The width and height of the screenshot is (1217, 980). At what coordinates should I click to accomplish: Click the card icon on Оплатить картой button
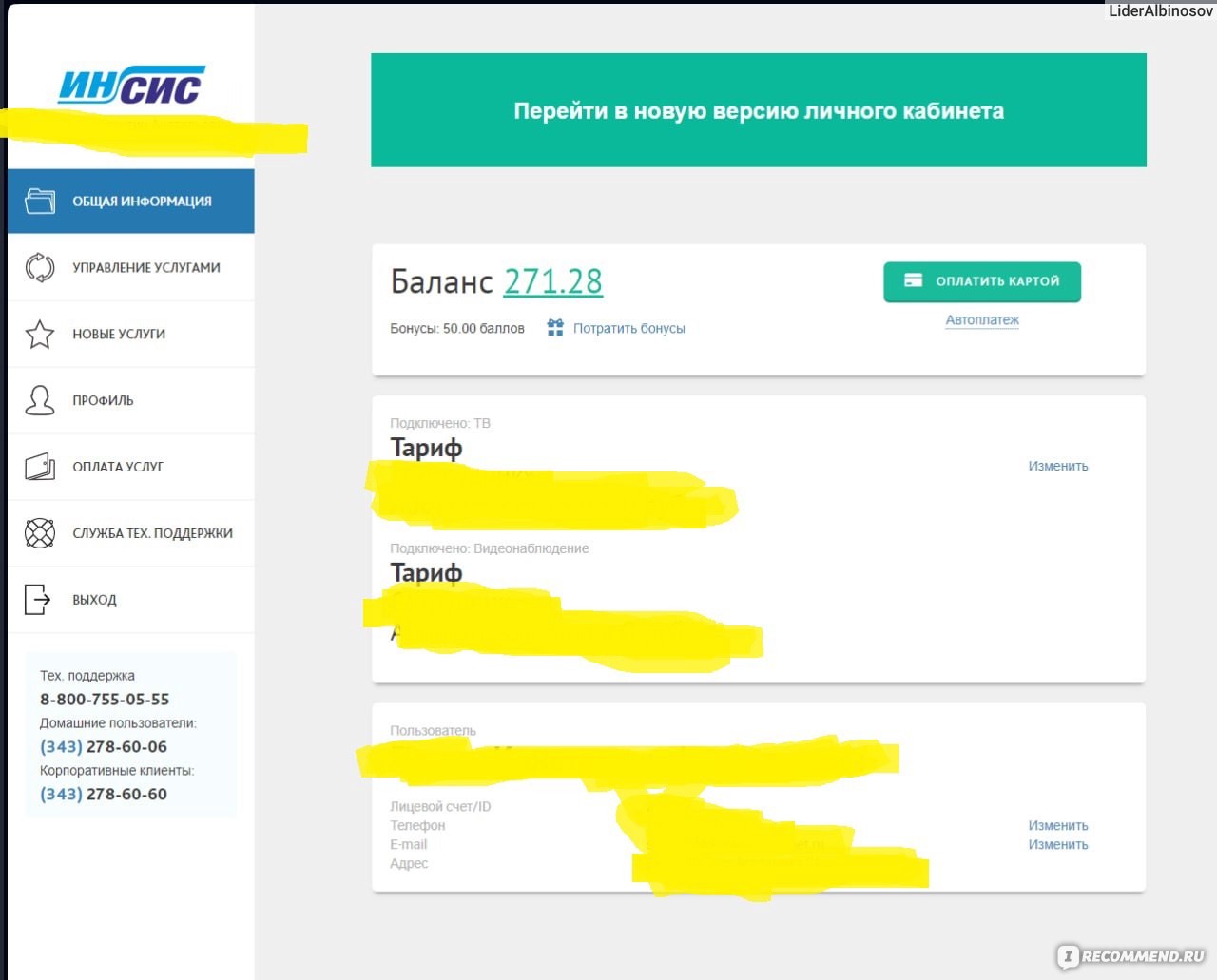click(x=913, y=280)
